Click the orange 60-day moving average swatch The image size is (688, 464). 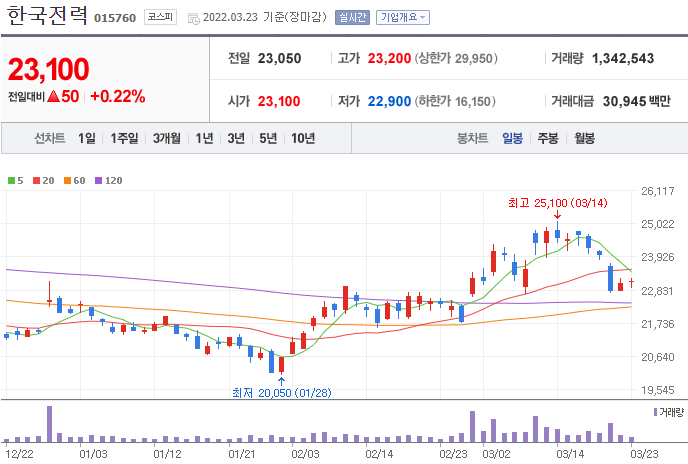point(68,180)
